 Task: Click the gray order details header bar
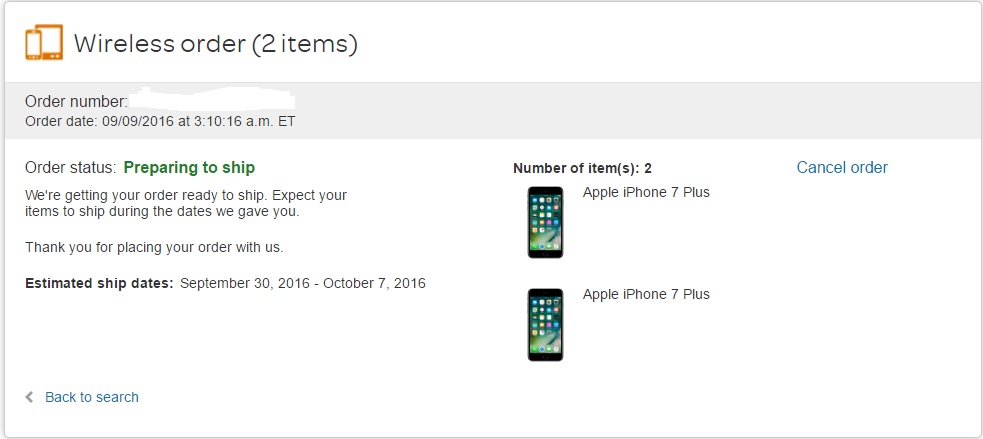coord(492,110)
